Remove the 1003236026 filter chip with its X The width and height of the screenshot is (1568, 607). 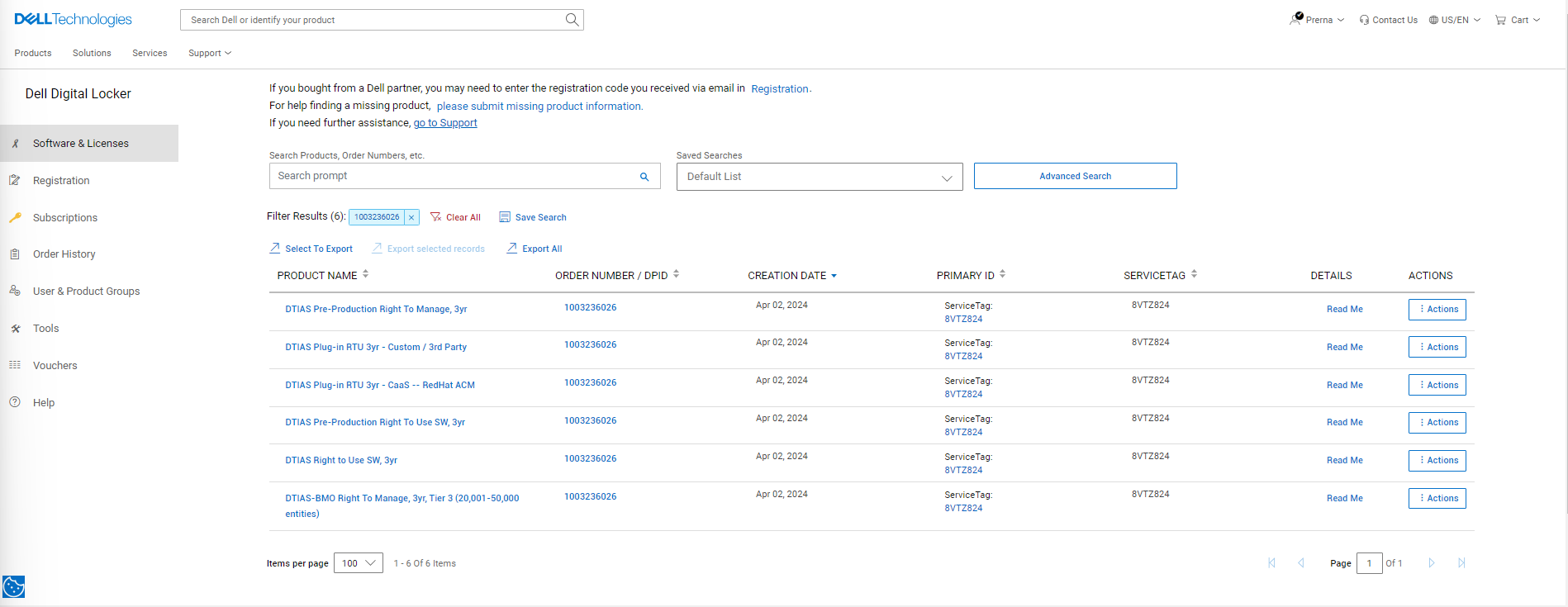tap(411, 217)
